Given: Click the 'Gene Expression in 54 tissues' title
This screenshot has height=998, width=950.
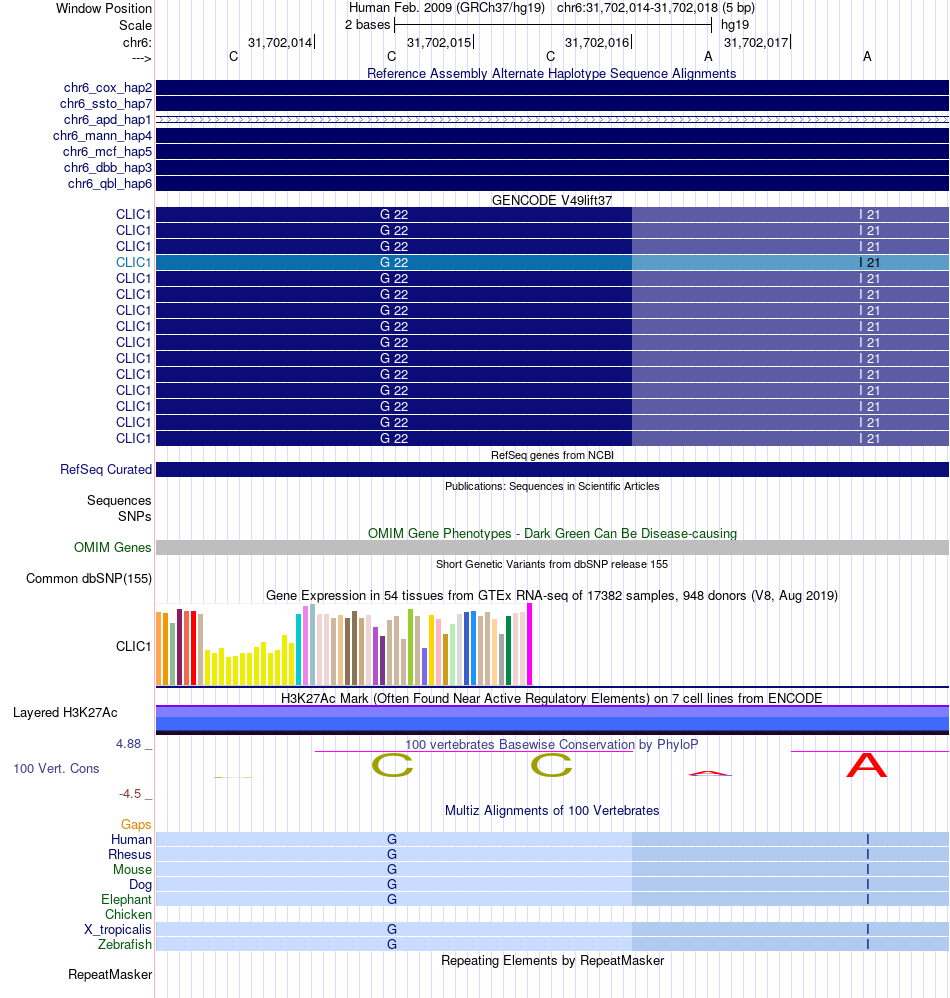Looking at the screenshot, I should coord(552,596).
